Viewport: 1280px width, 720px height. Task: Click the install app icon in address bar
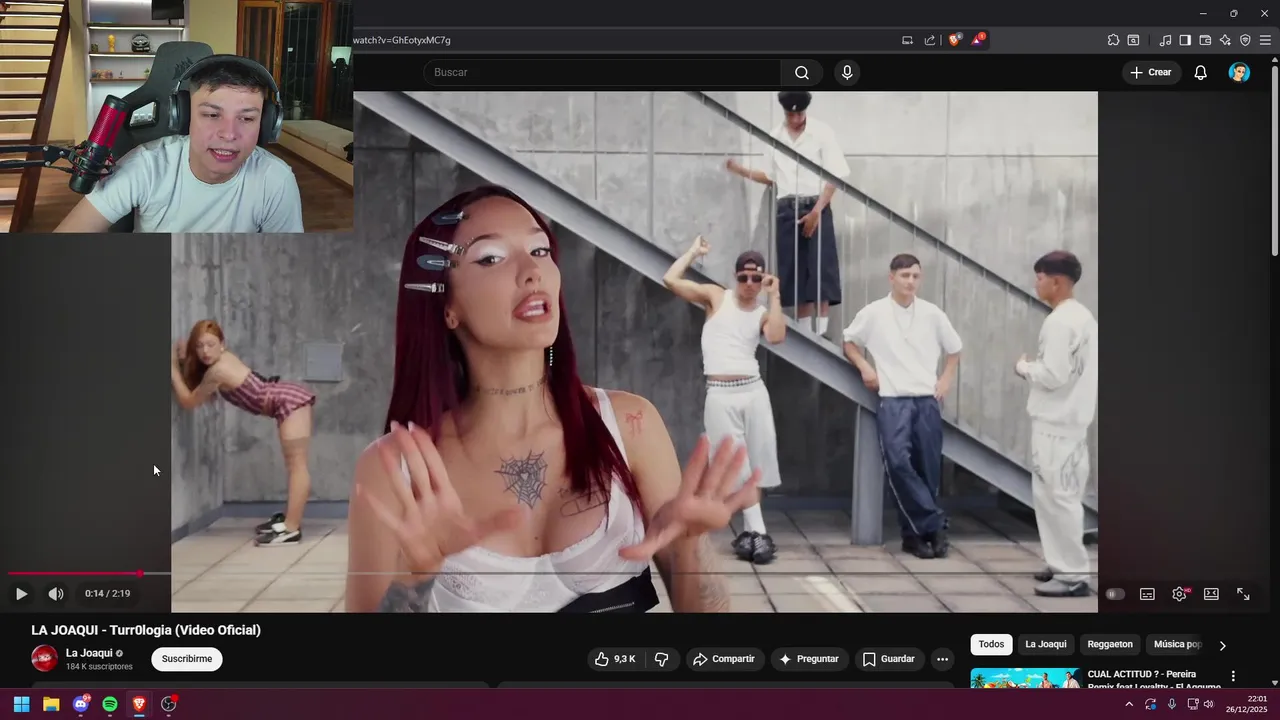(907, 40)
